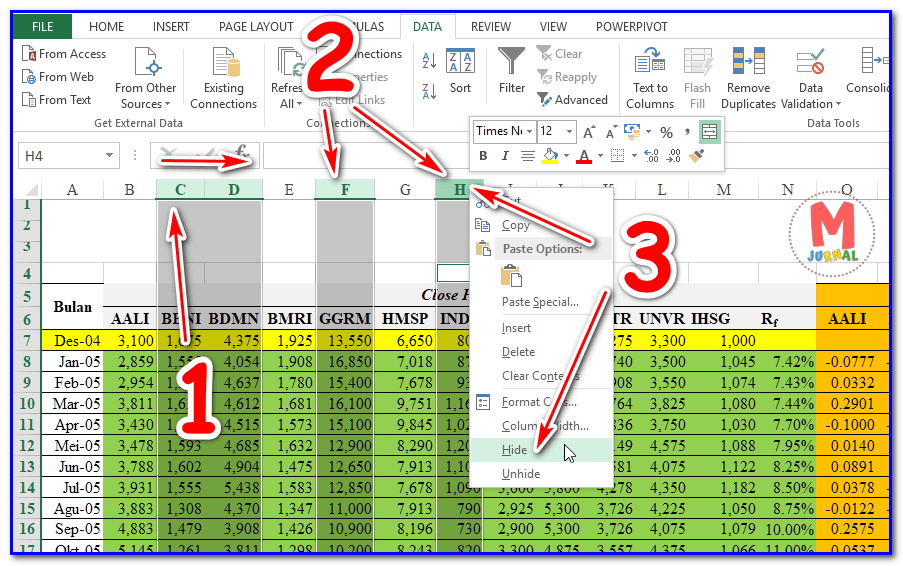Expand borders dropdown arrow
903x566 pixels.
pyautogui.click(x=634, y=156)
